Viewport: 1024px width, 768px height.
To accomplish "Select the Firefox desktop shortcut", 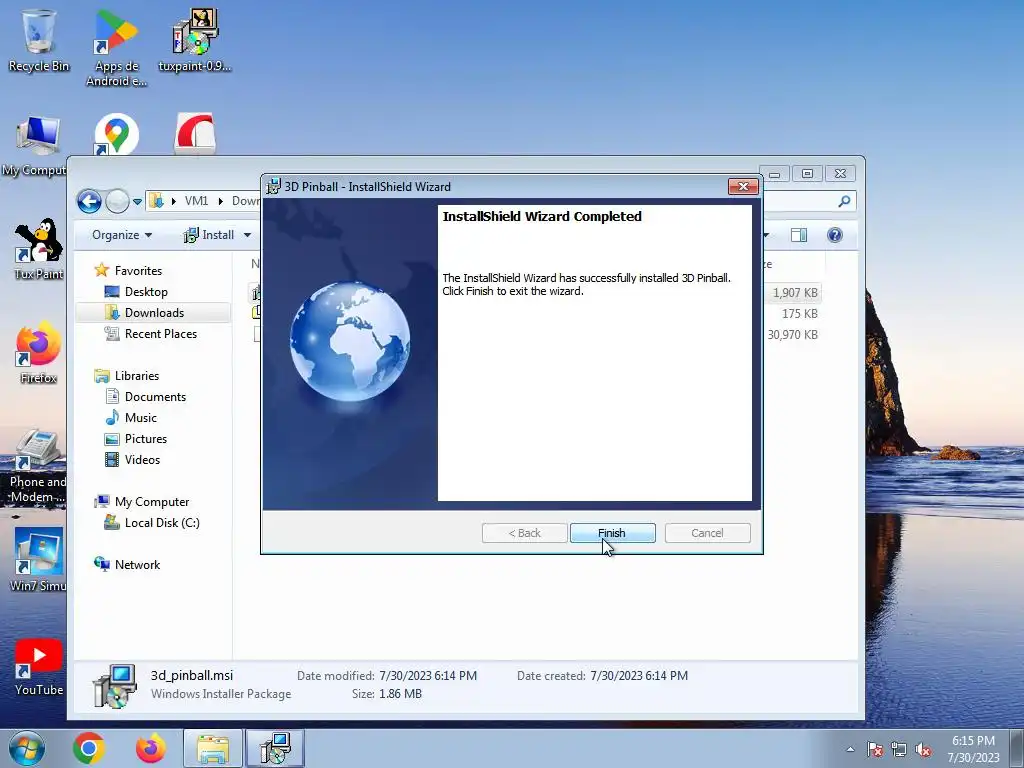I will pyautogui.click(x=39, y=353).
